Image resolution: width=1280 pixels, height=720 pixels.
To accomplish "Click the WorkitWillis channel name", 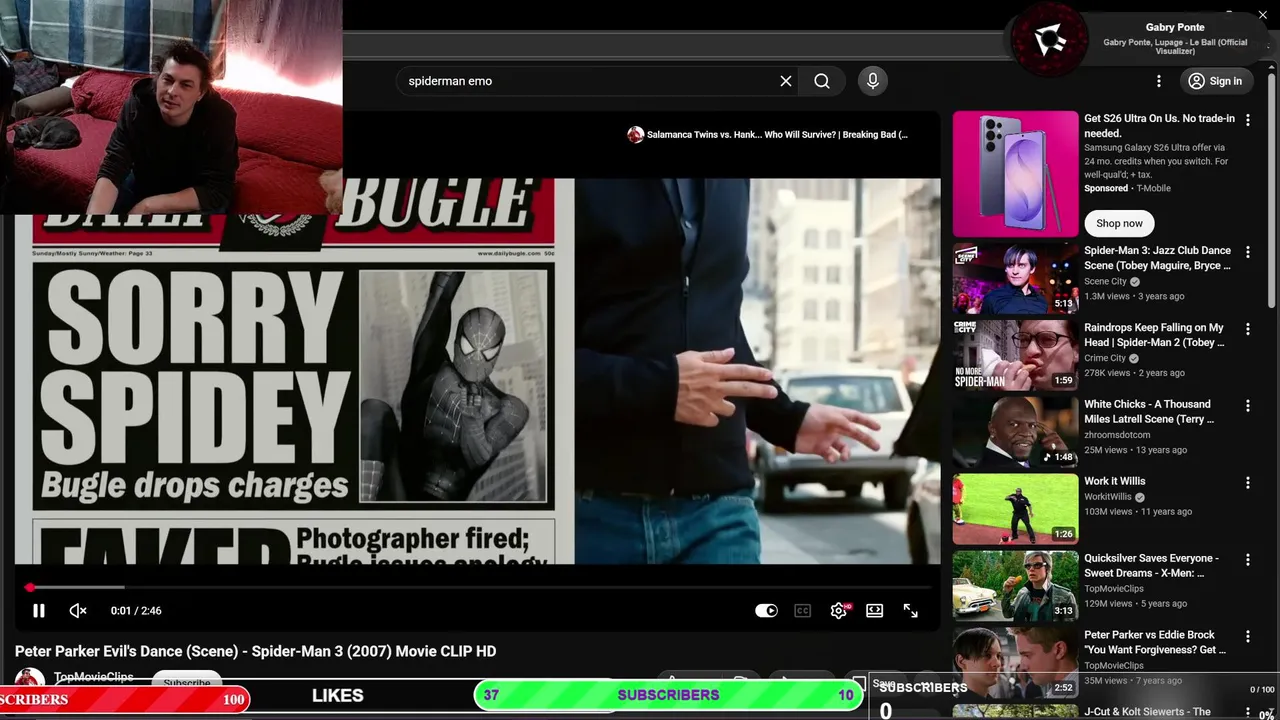I will click(1108, 497).
